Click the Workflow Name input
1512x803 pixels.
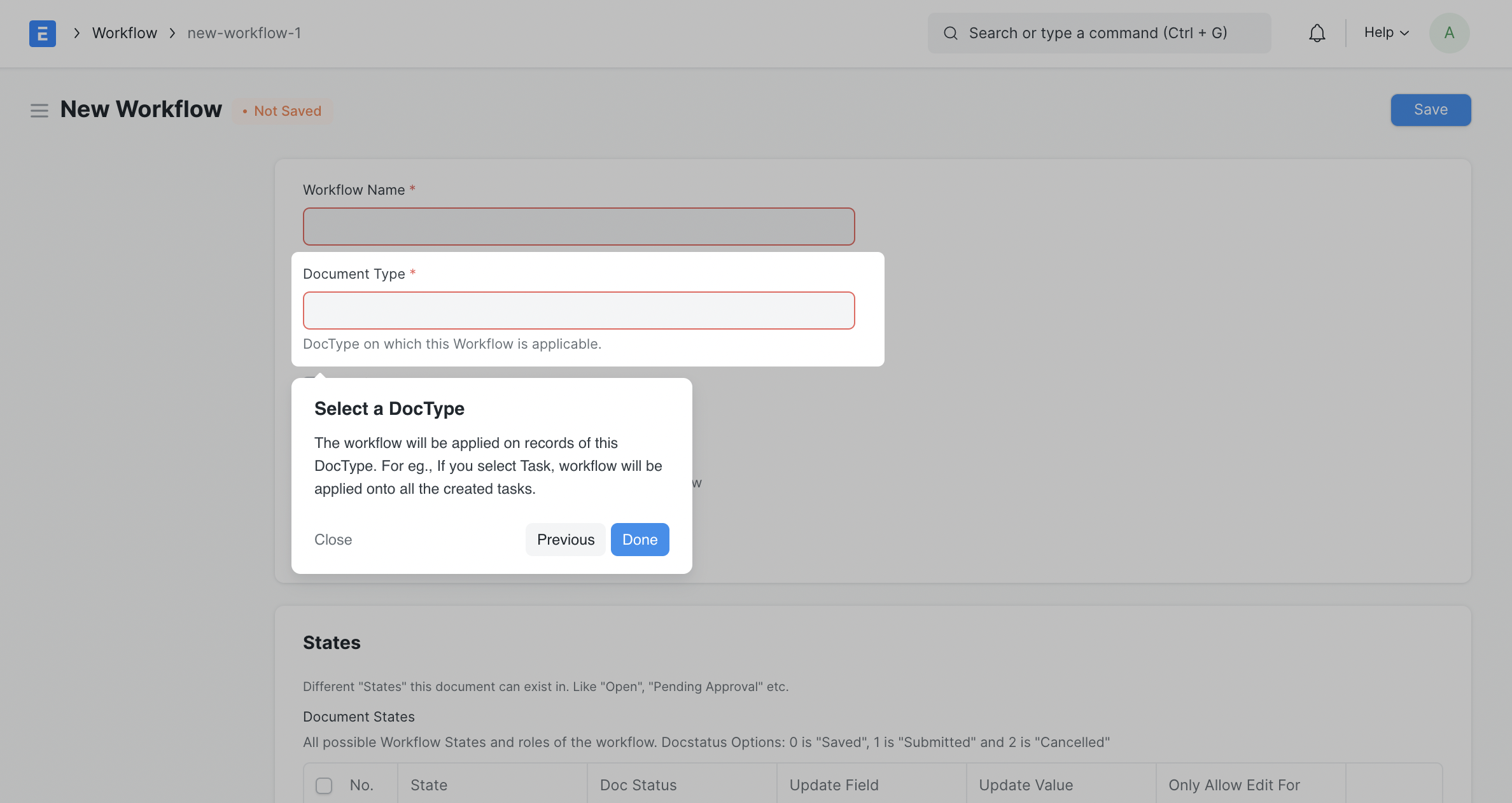coord(578,227)
